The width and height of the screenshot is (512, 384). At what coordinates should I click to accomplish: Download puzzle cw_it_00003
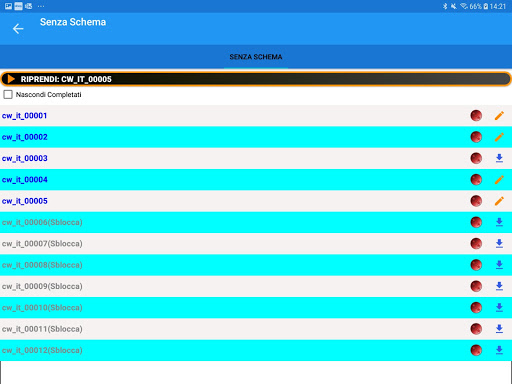pyautogui.click(x=499, y=158)
